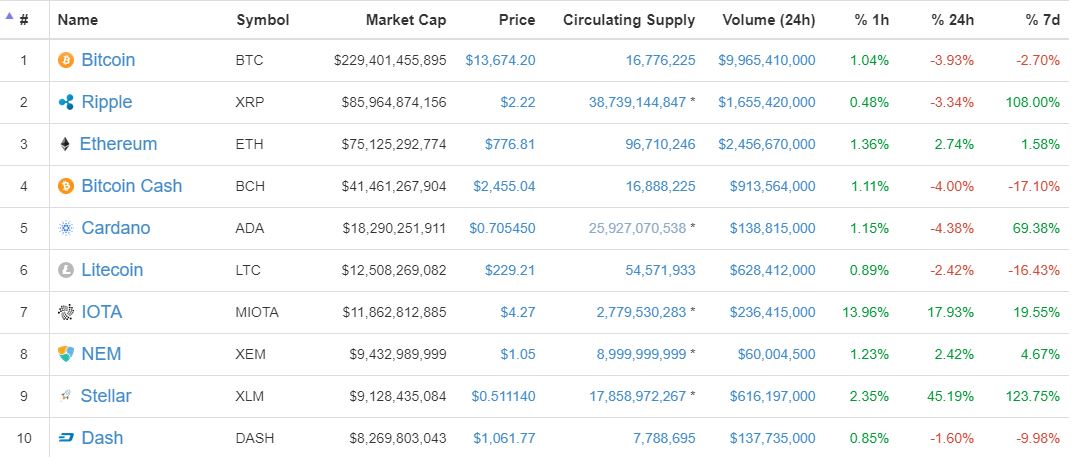Click the Ethereum diamond logo icon

(66, 144)
